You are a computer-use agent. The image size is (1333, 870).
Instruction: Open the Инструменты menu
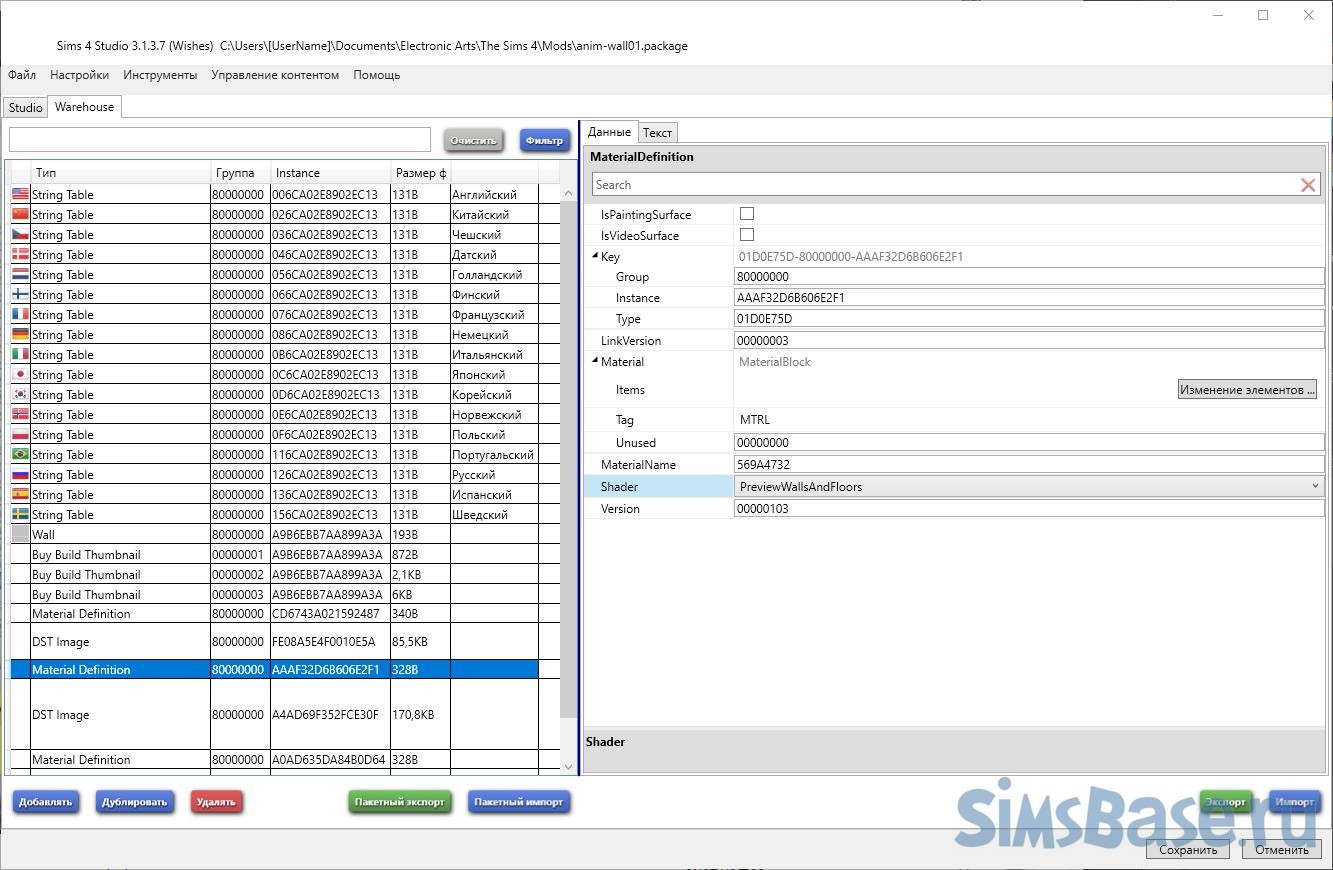tap(160, 75)
